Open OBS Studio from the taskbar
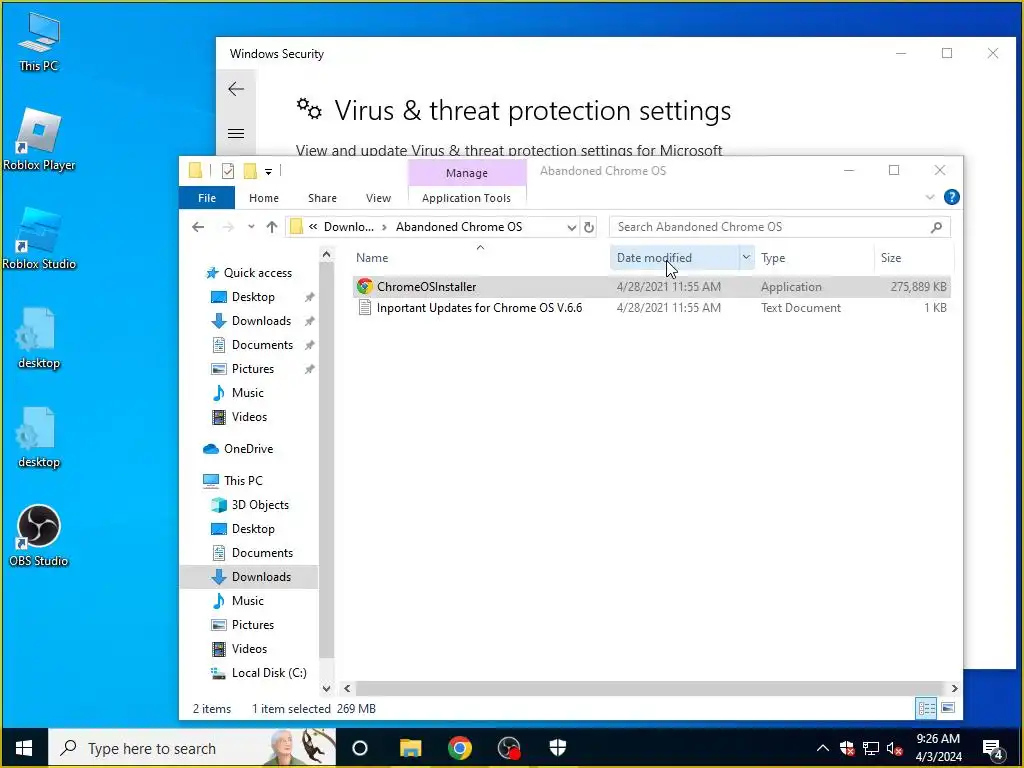 coord(509,748)
